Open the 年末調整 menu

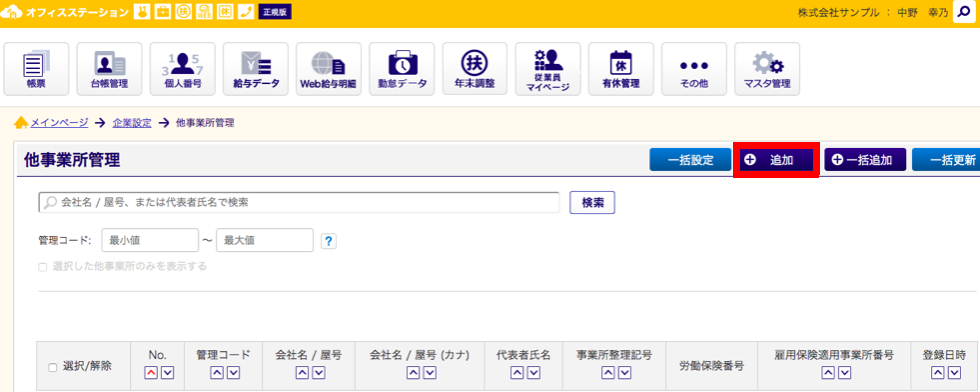point(475,69)
